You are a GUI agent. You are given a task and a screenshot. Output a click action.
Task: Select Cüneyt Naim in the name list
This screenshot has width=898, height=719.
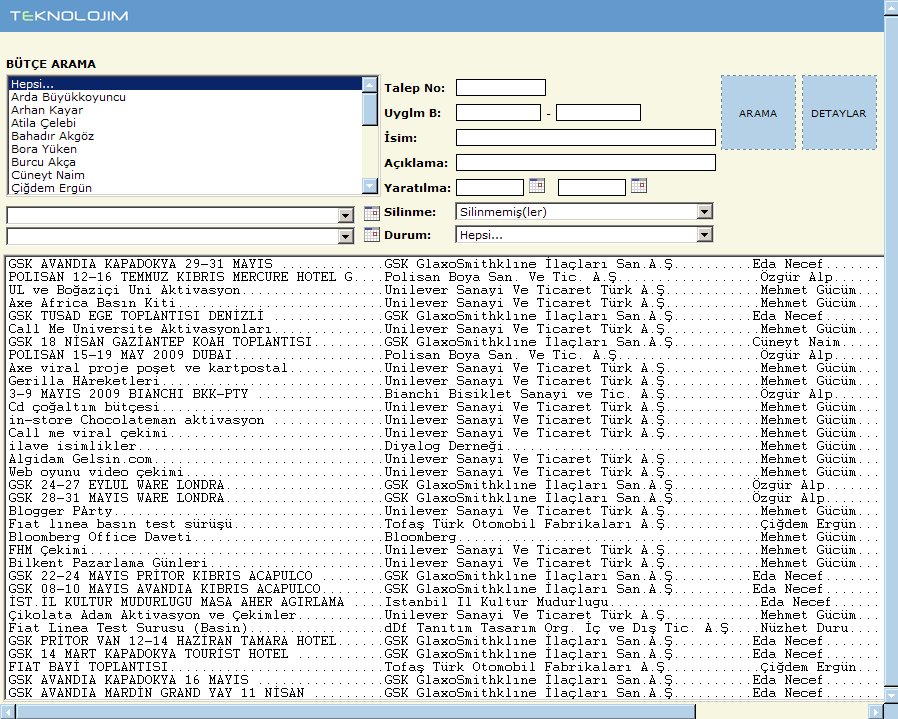point(186,175)
